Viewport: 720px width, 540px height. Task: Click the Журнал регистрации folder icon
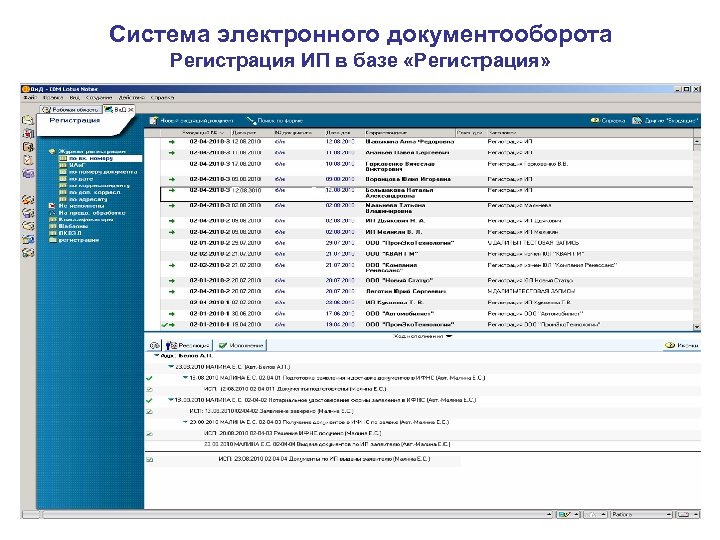tap(52, 151)
